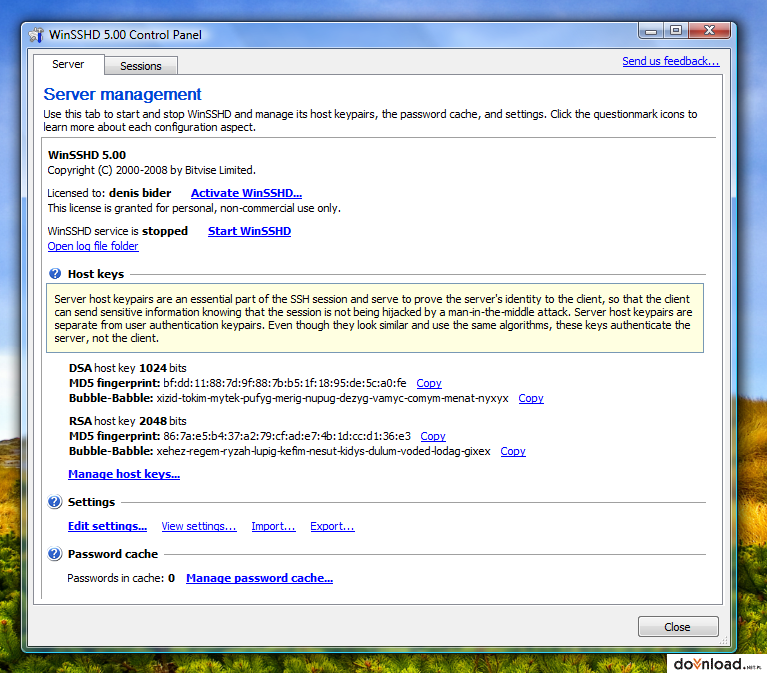Click the 'stopped' service status text
This screenshot has width=767, height=673.
pos(165,231)
